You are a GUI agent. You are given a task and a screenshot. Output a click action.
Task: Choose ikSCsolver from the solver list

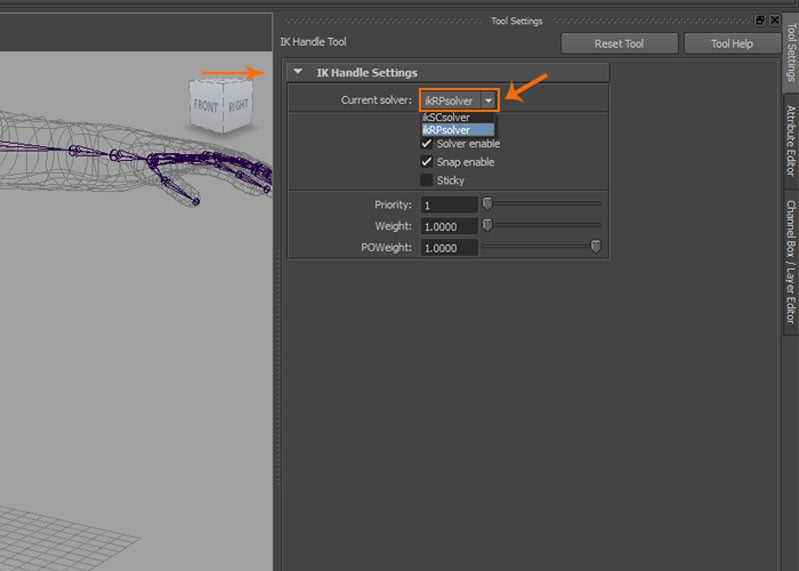[x=447, y=117]
